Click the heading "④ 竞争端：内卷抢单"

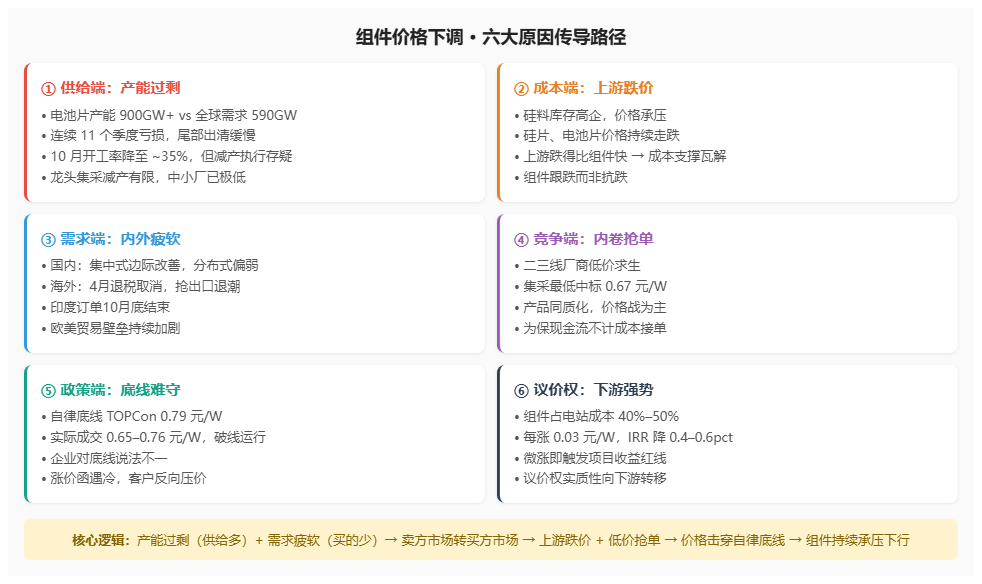point(584,239)
